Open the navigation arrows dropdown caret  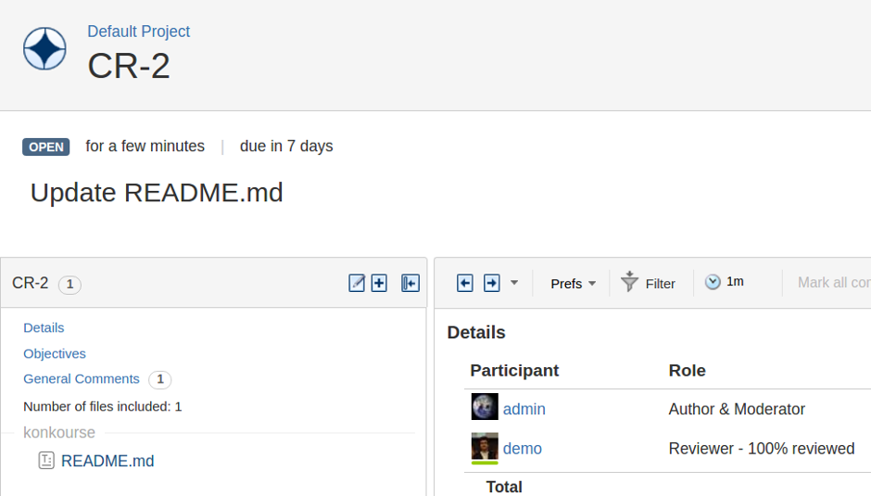point(514,283)
